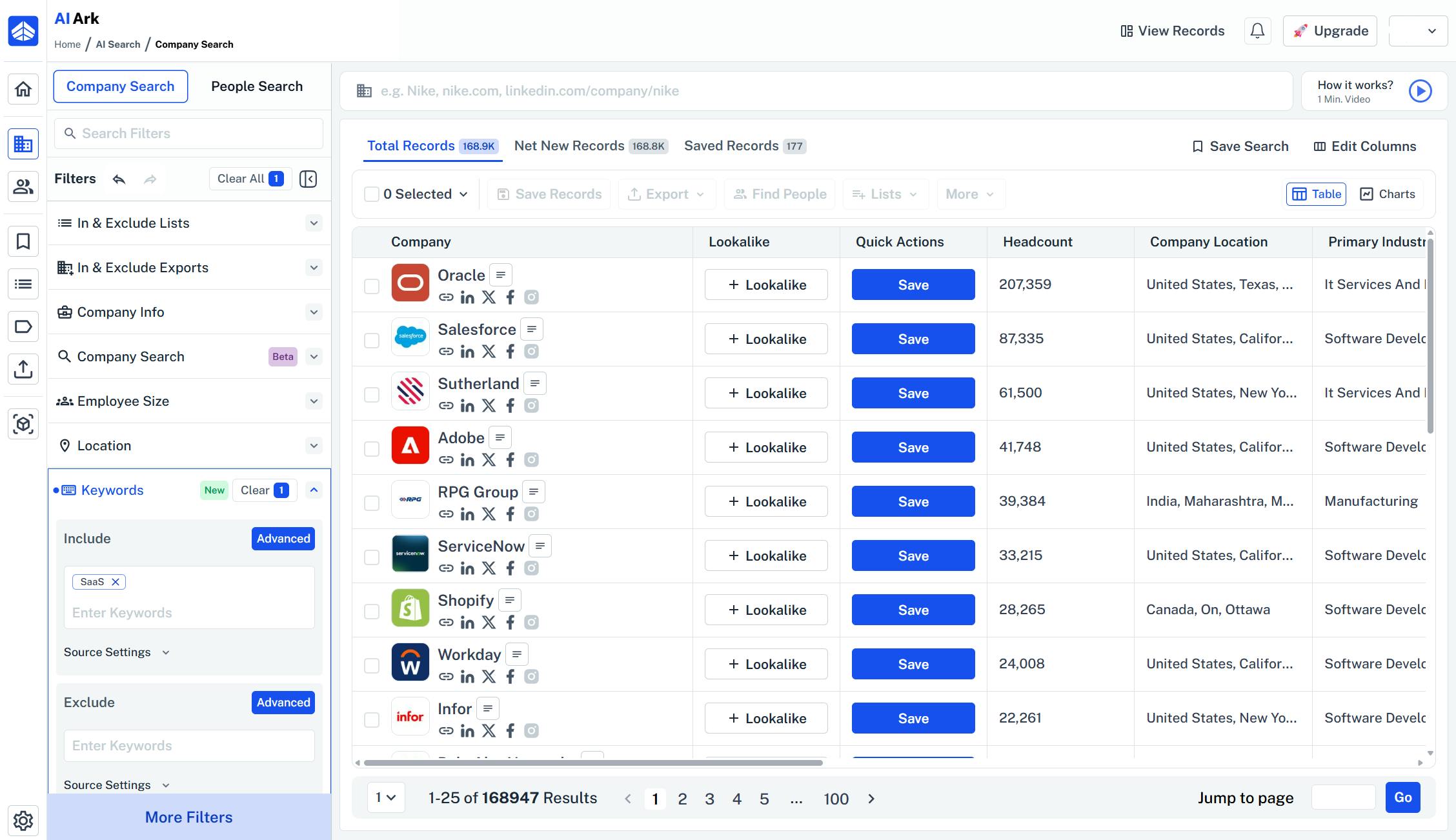The image size is (1456, 840).
Task: Open Workday's Instagram icon
Action: pos(531,677)
